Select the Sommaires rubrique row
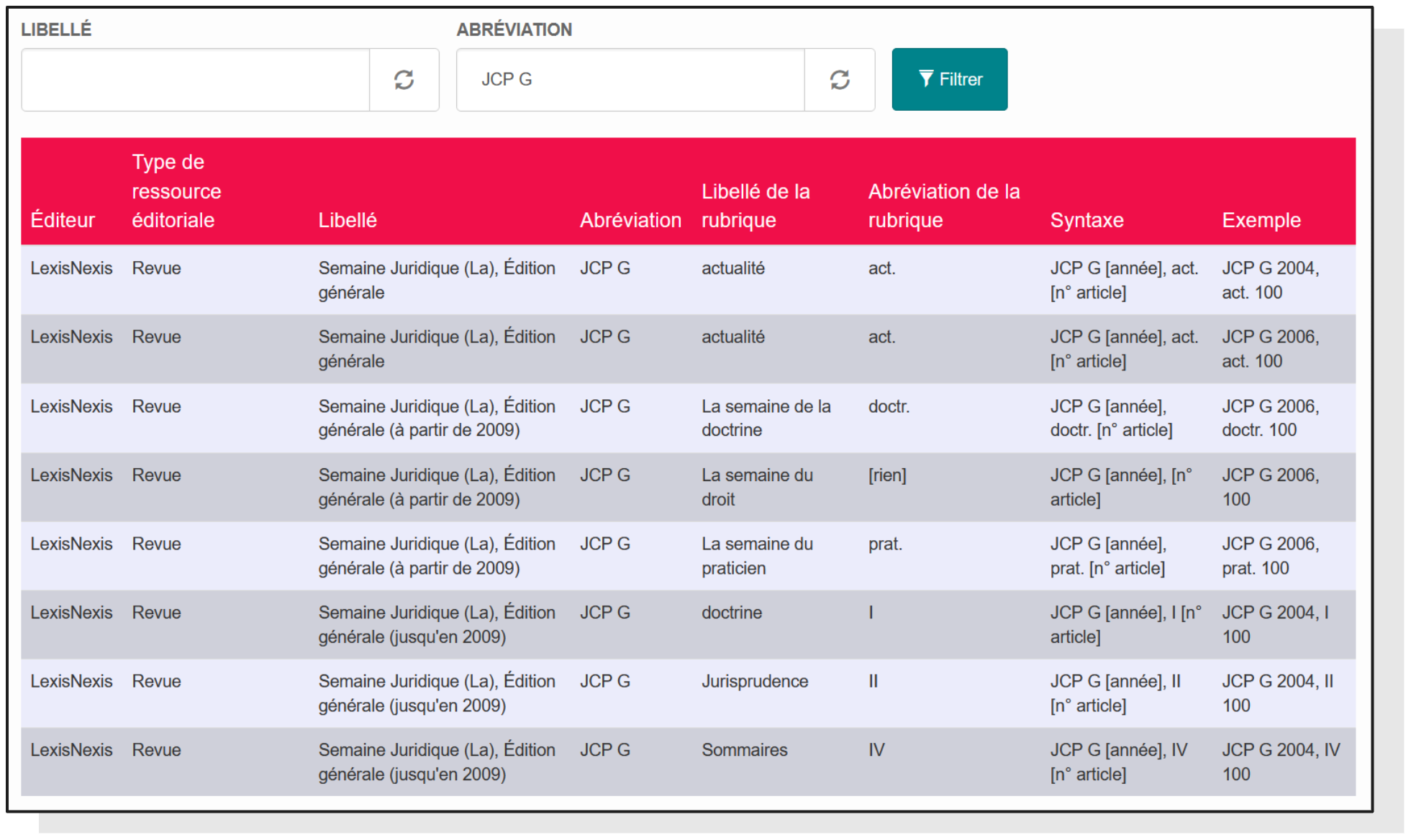Image resolution: width=1411 pixels, height=840 pixels. (x=648, y=762)
